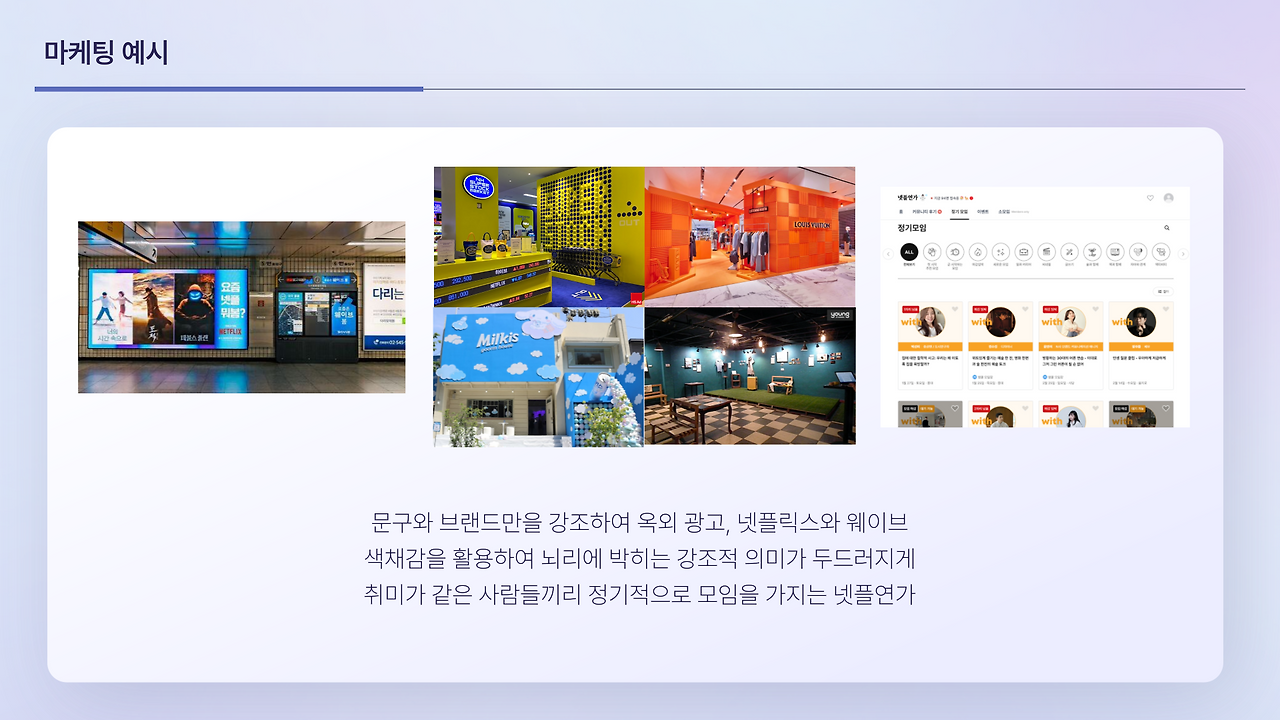
Task: Click the '정기모임' page heading
Action: [912, 228]
